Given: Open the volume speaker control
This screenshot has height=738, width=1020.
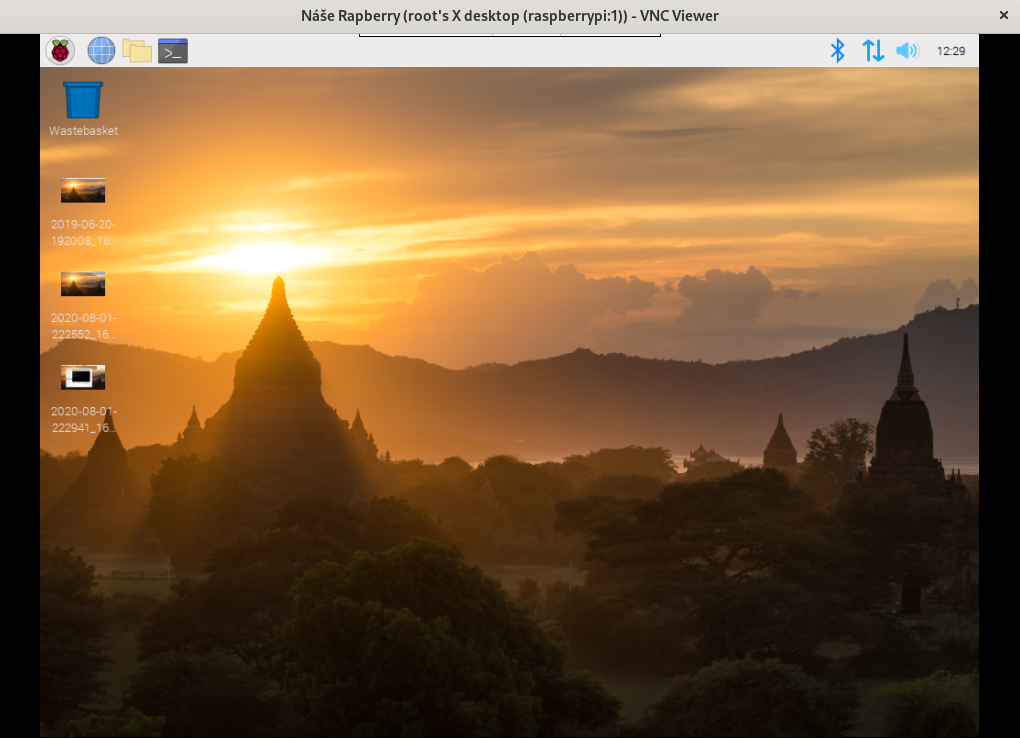Looking at the screenshot, I should tap(907, 51).
